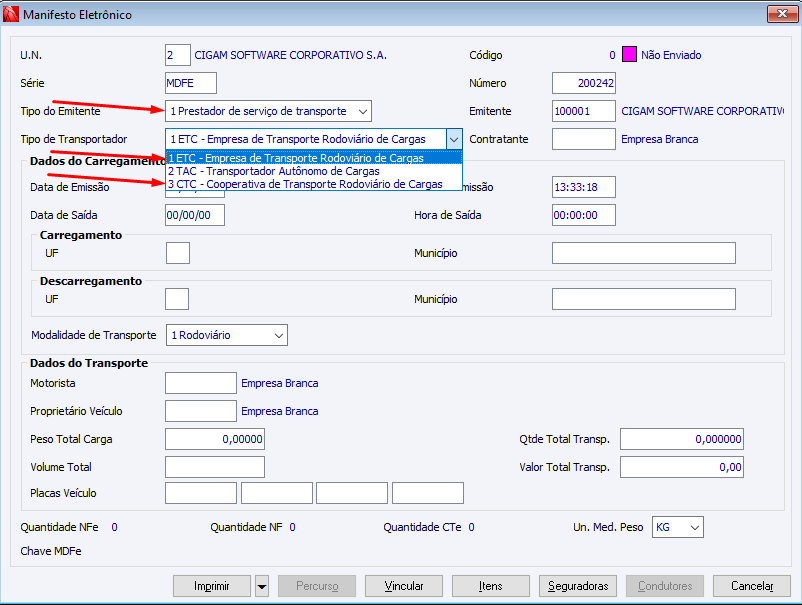
Task: Click the Quantidade NFe value 0
Action: pos(115,527)
